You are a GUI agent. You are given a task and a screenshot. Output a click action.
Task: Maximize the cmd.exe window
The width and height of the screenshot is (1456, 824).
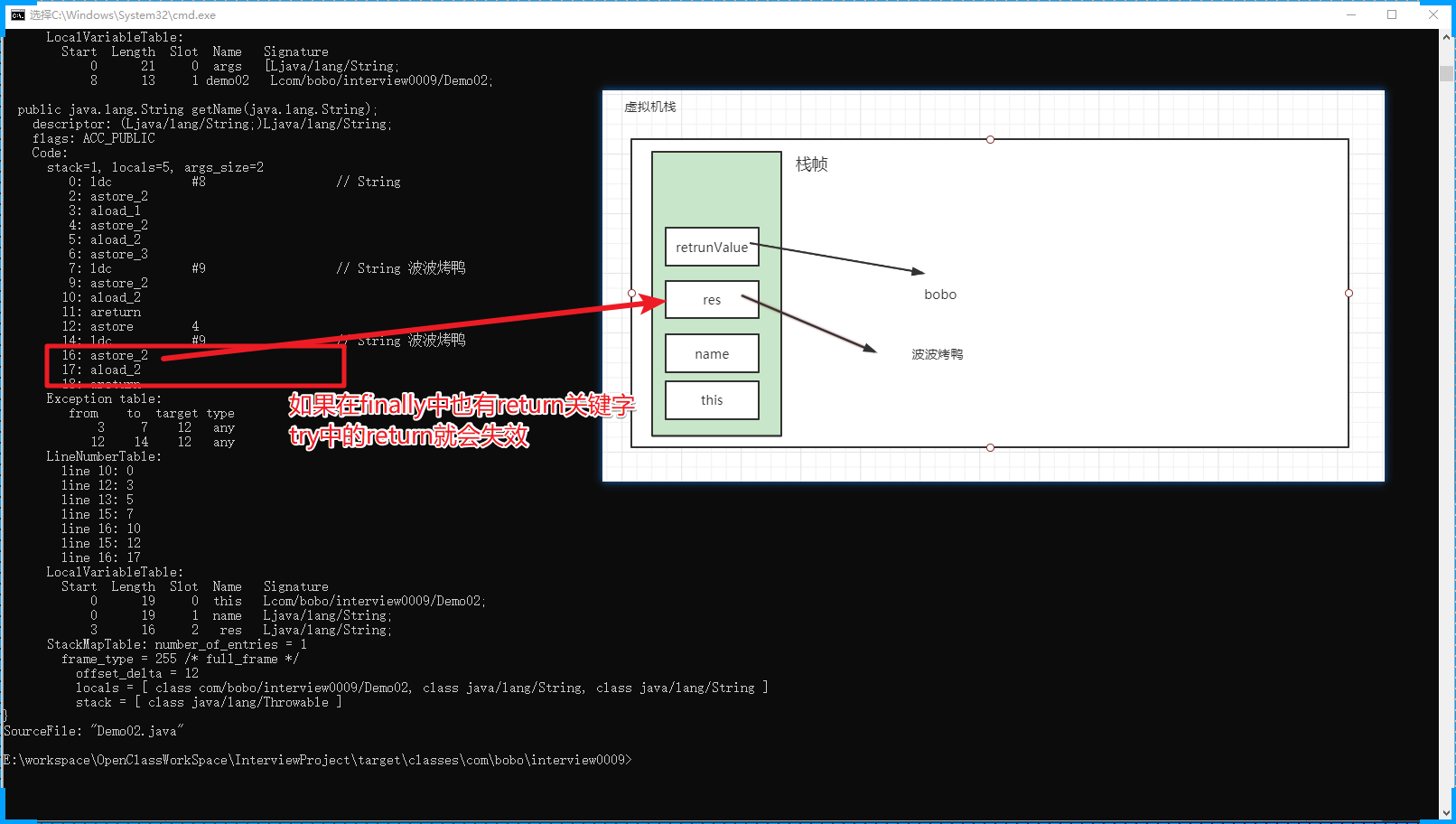[x=1392, y=14]
